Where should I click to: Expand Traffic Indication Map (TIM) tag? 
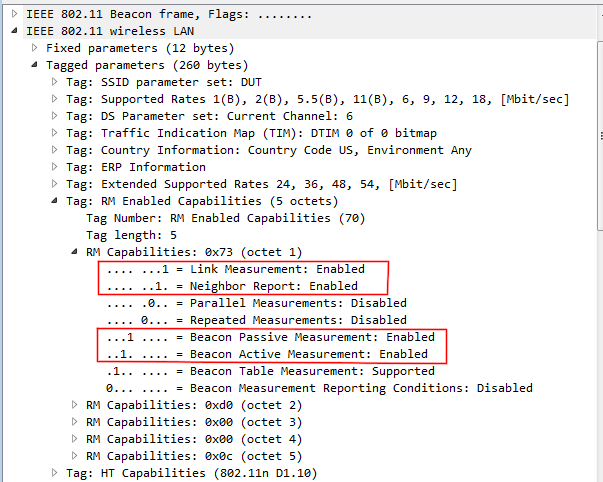[x=55, y=133]
